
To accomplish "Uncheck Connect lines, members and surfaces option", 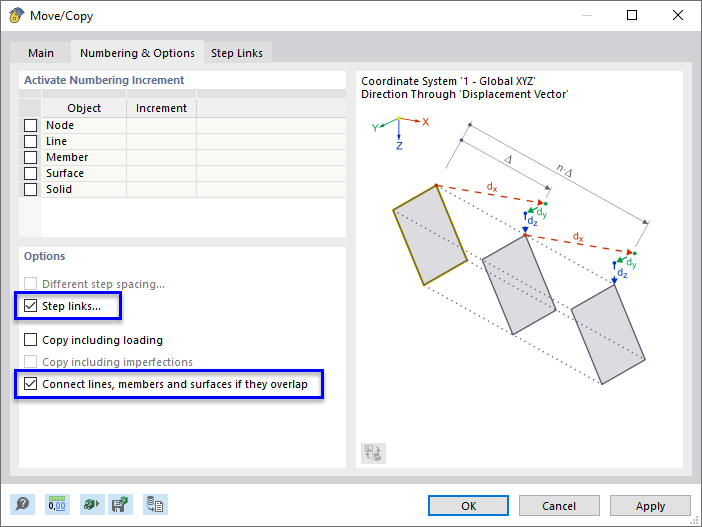I will coord(30,384).
